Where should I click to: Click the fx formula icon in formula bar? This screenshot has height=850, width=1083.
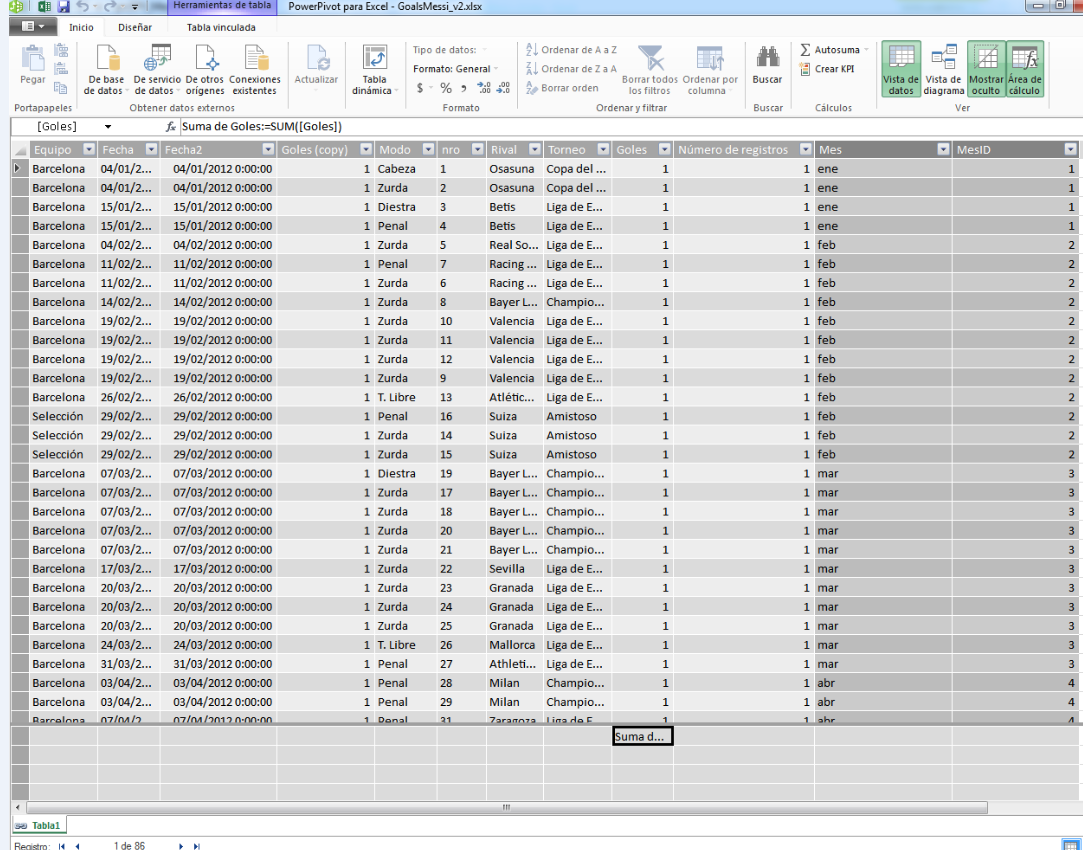(x=171, y=127)
